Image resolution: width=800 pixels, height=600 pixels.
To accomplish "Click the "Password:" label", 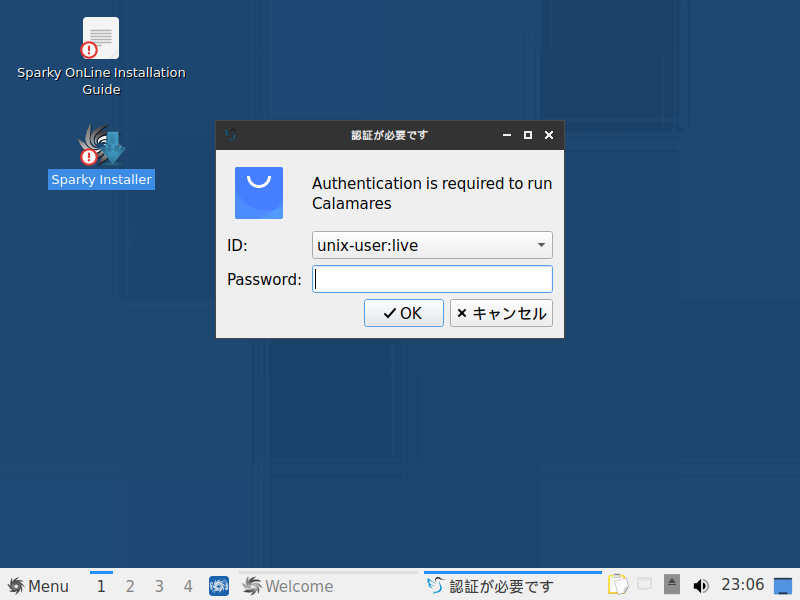I will tap(264, 280).
